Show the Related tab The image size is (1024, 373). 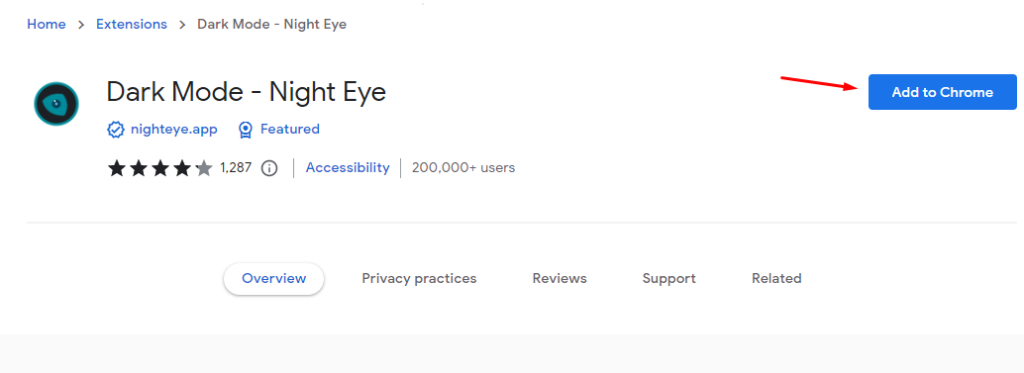pos(776,279)
